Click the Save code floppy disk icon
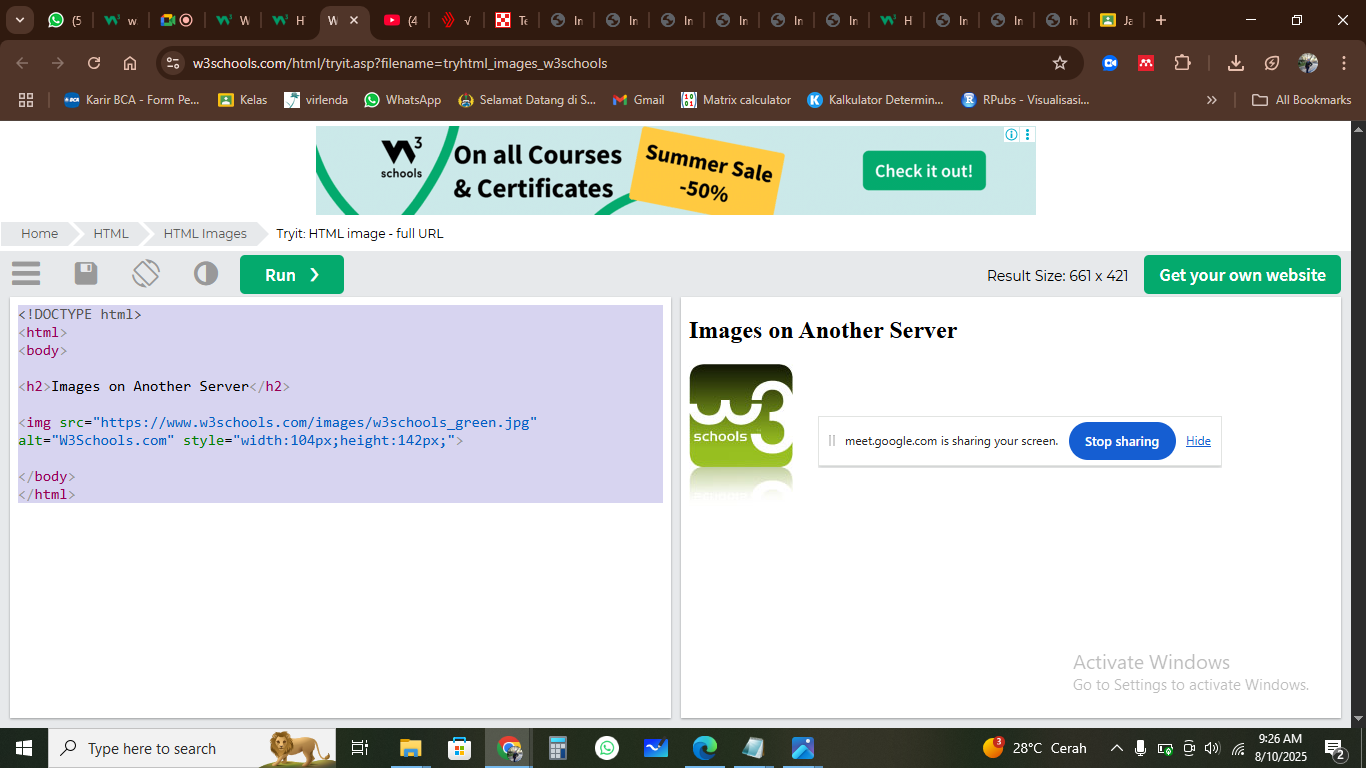The width and height of the screenshot is (1366, 768). (86, 274)
